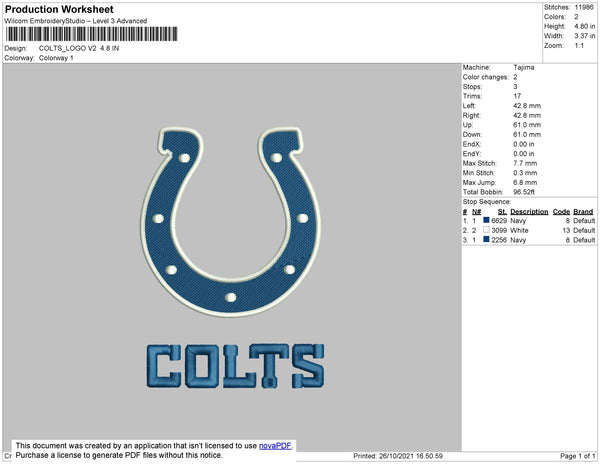Click the 'N#' column header
Screen dimensions: 600x464
click(x=476, y=212)
